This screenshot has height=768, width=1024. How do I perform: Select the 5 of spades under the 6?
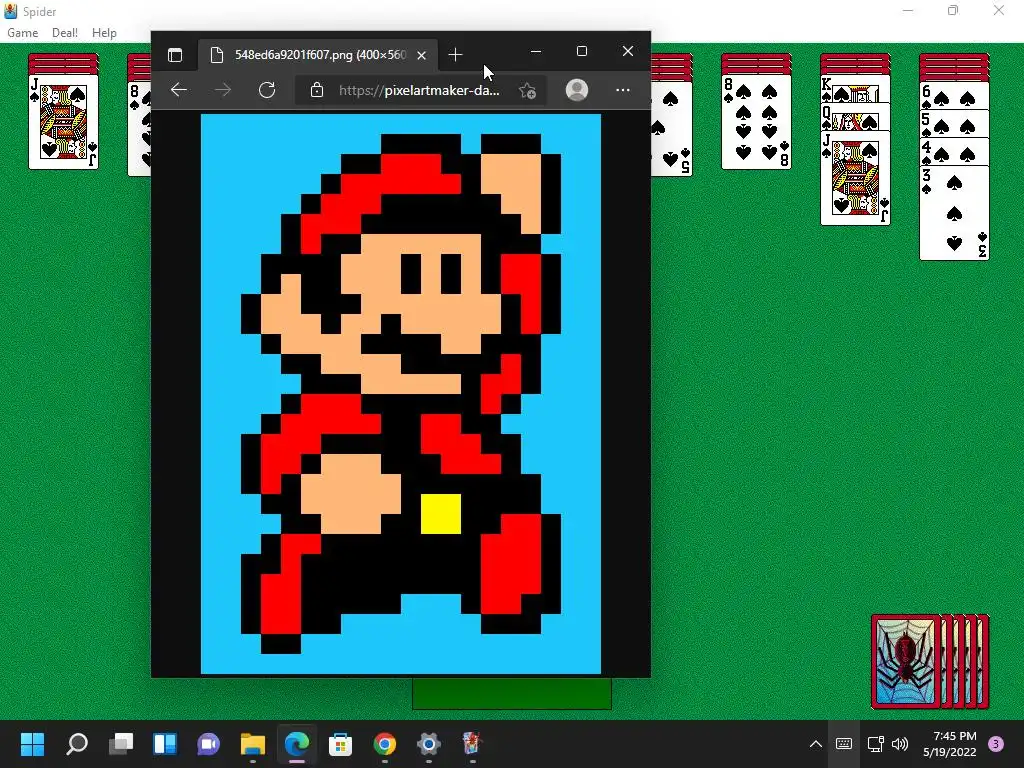954,123
